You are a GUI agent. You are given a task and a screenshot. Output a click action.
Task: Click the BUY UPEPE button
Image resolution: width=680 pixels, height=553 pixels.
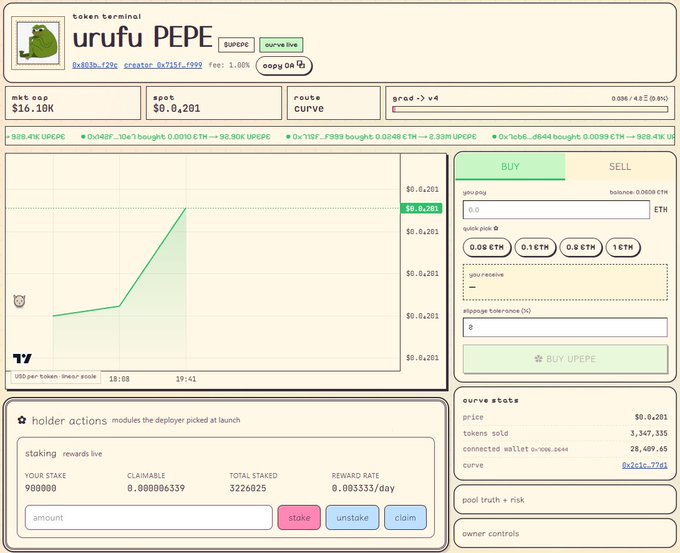(565, 359)
